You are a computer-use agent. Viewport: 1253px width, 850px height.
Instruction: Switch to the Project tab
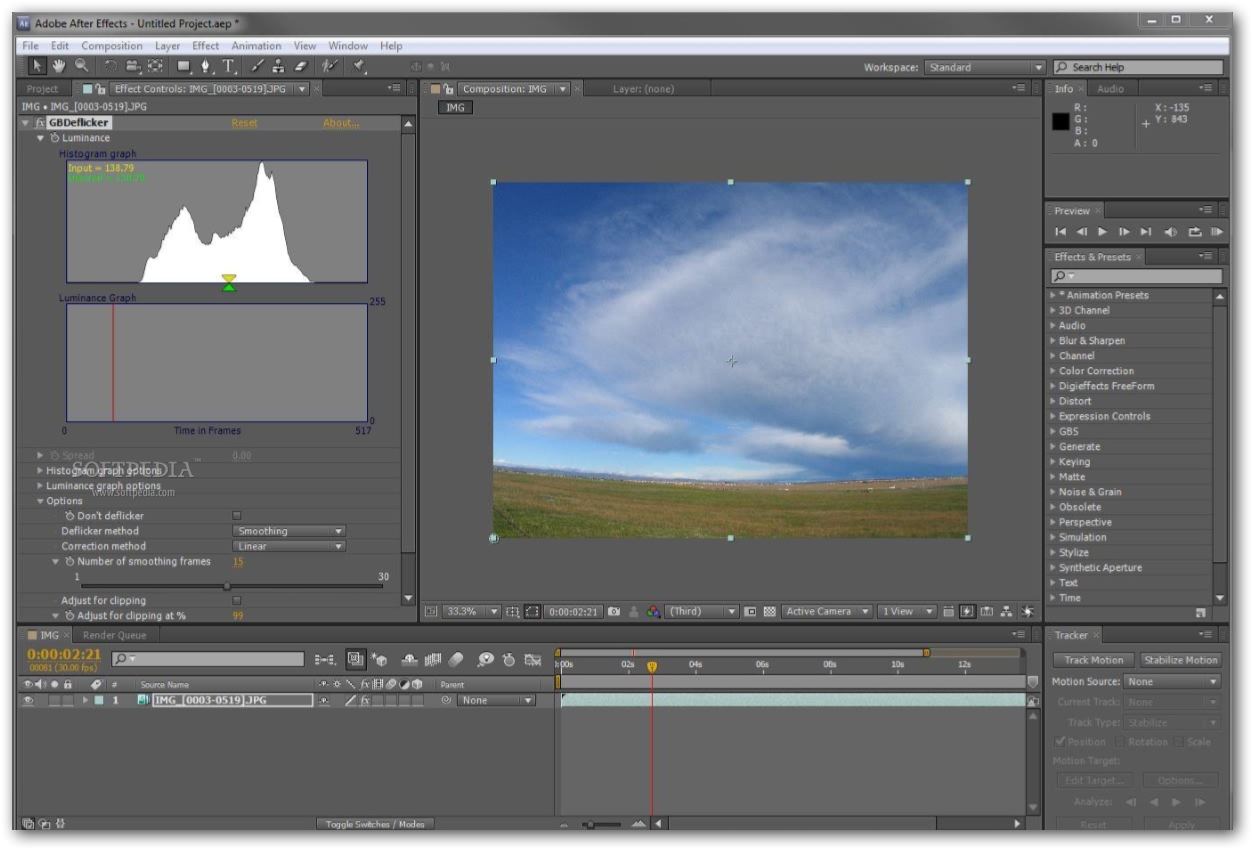(42, 89)
